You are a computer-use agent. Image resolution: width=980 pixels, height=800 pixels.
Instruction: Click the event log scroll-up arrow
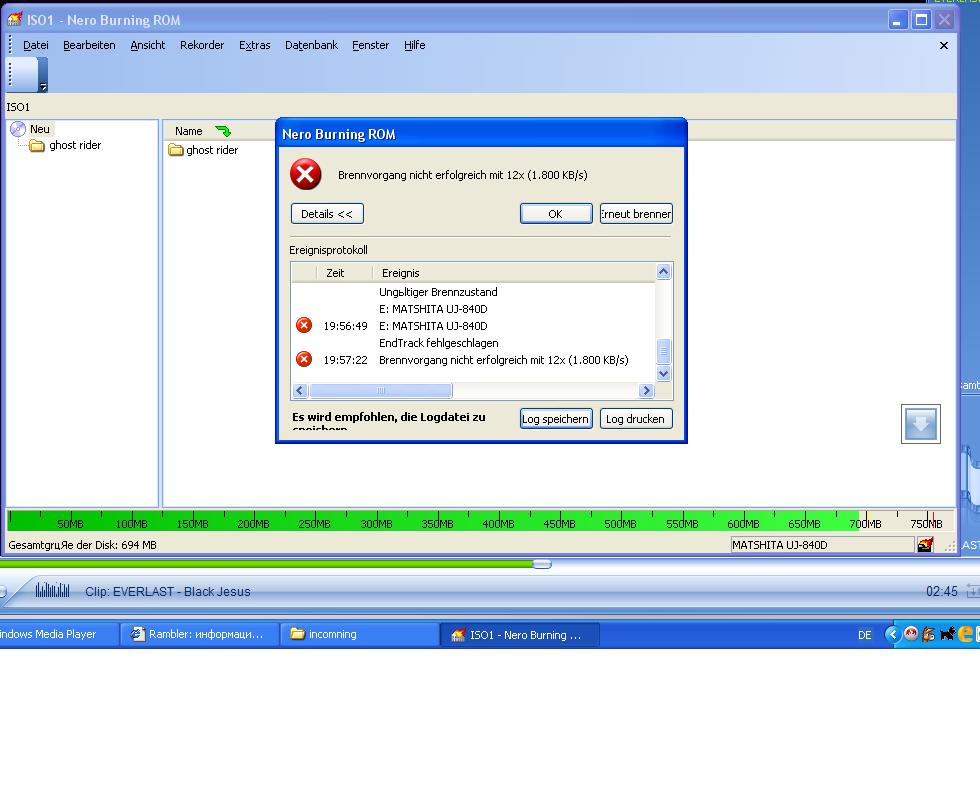tap(664, 272)
